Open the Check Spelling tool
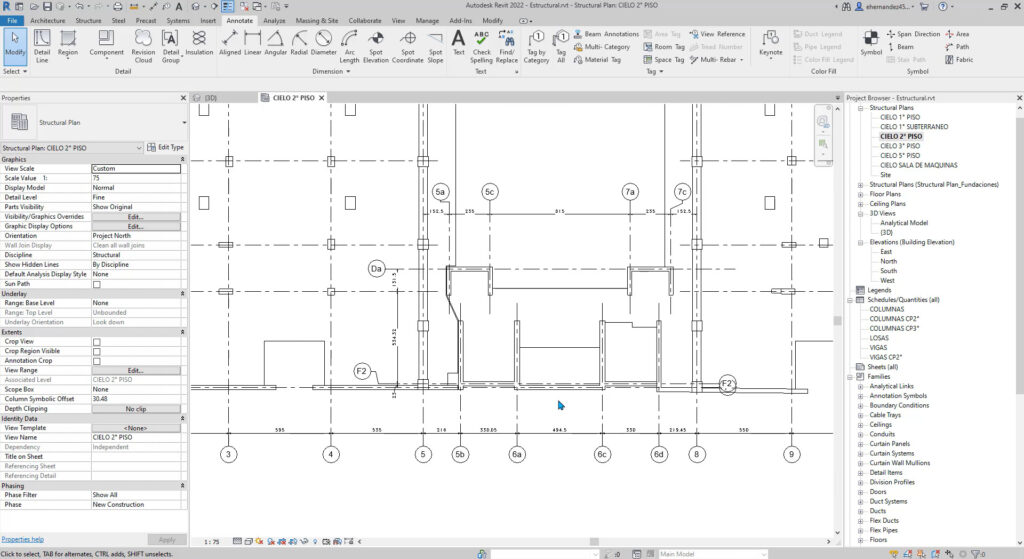 (x=482, y=43)
